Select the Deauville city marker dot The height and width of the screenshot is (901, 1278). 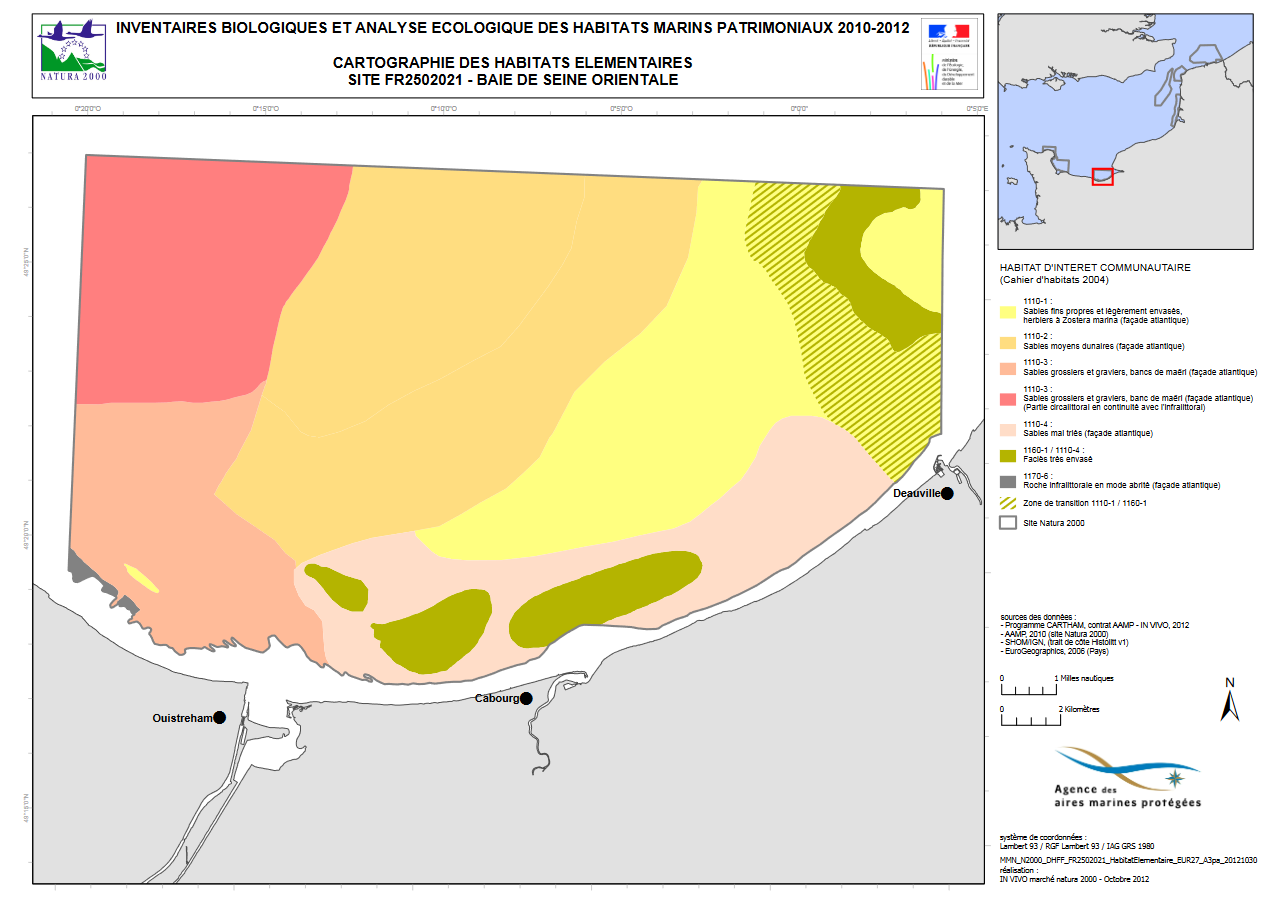point(946,494)
